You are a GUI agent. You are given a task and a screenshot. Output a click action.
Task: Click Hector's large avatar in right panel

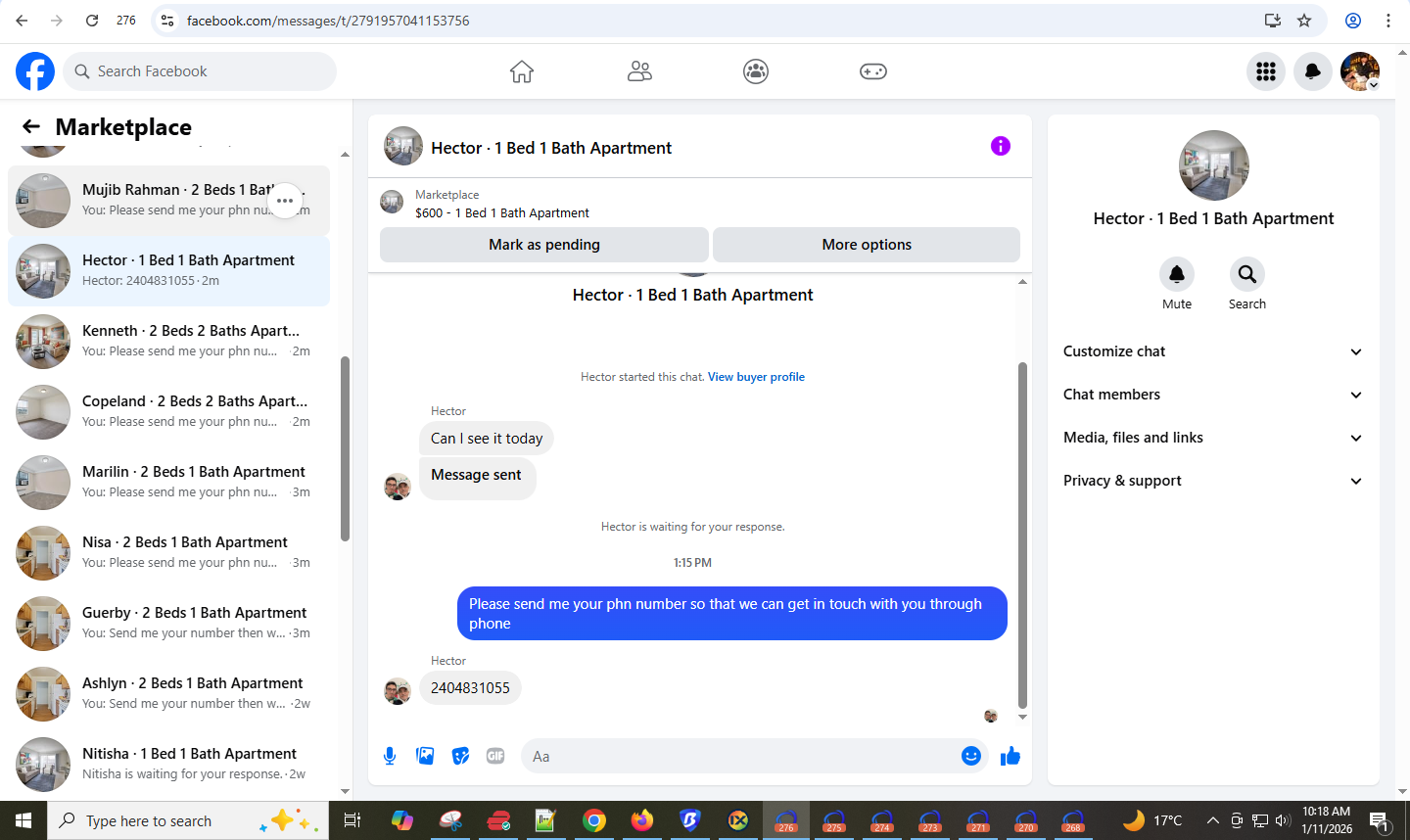tap(1214, 165)
